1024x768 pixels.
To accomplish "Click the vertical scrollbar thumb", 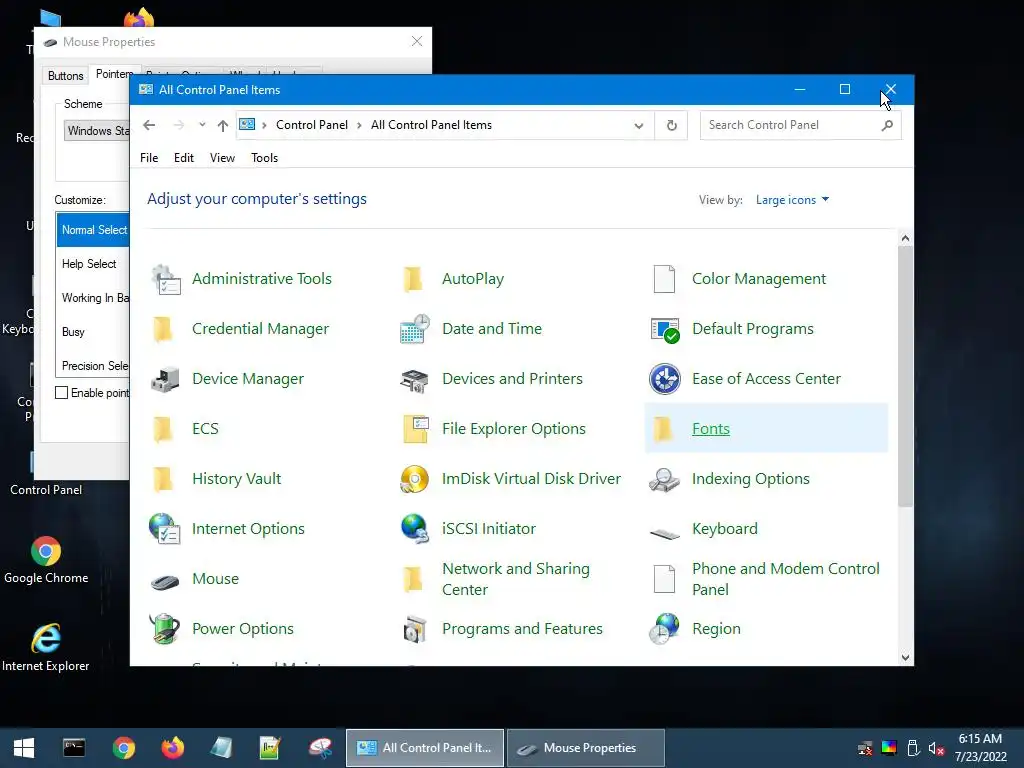I will click(x=905, y=376).
